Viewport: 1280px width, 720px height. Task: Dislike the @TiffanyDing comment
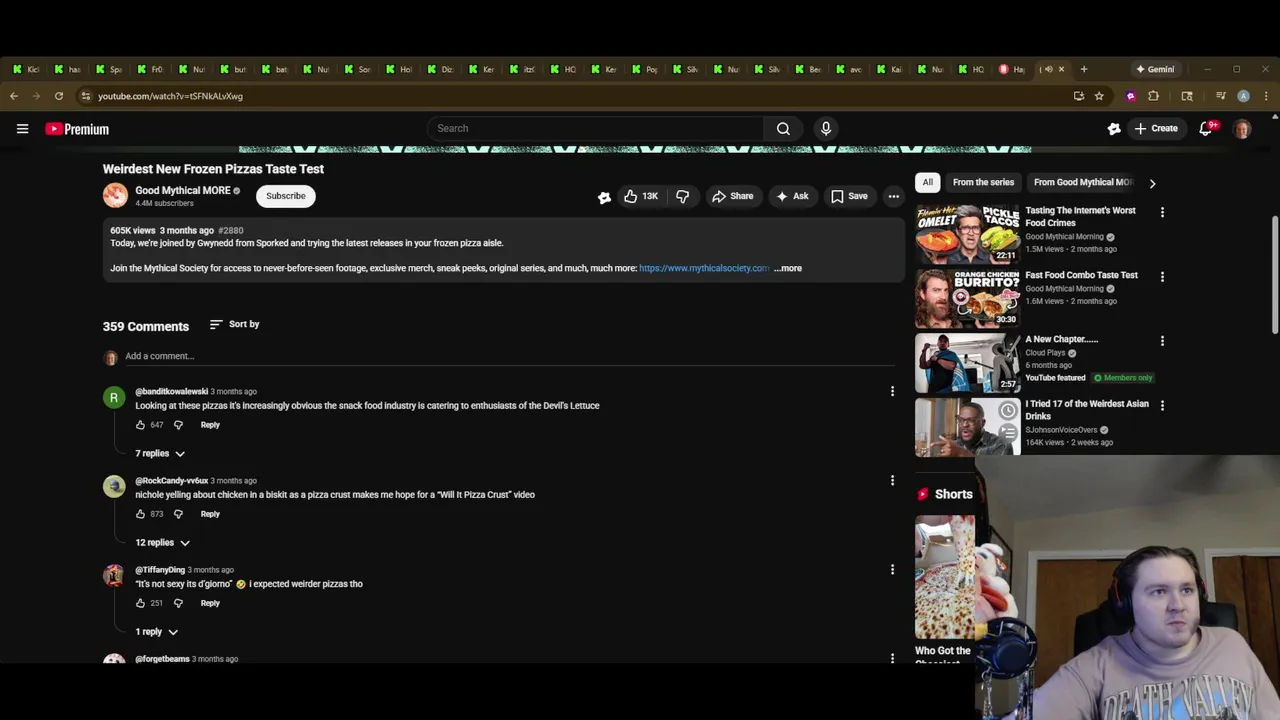[x=178, y=603]
